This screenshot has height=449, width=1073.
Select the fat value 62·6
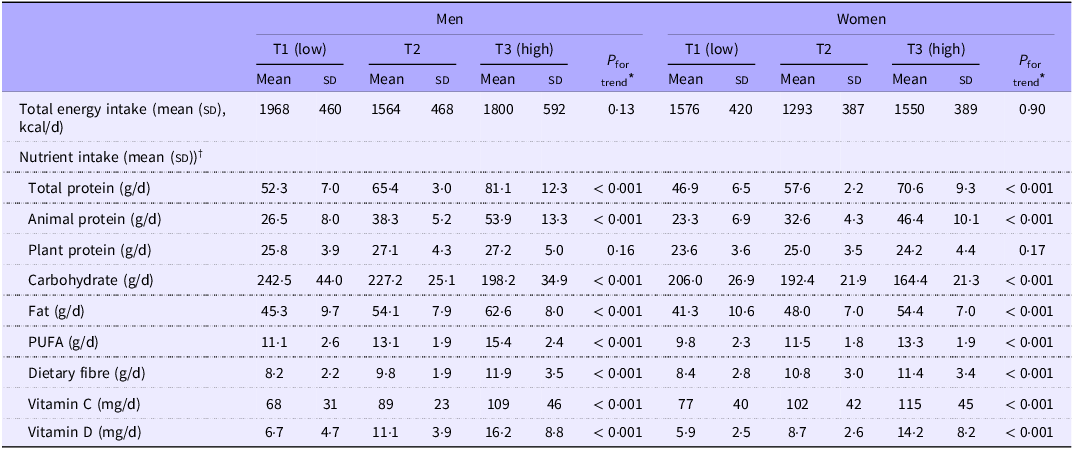(x=497, y=311)
